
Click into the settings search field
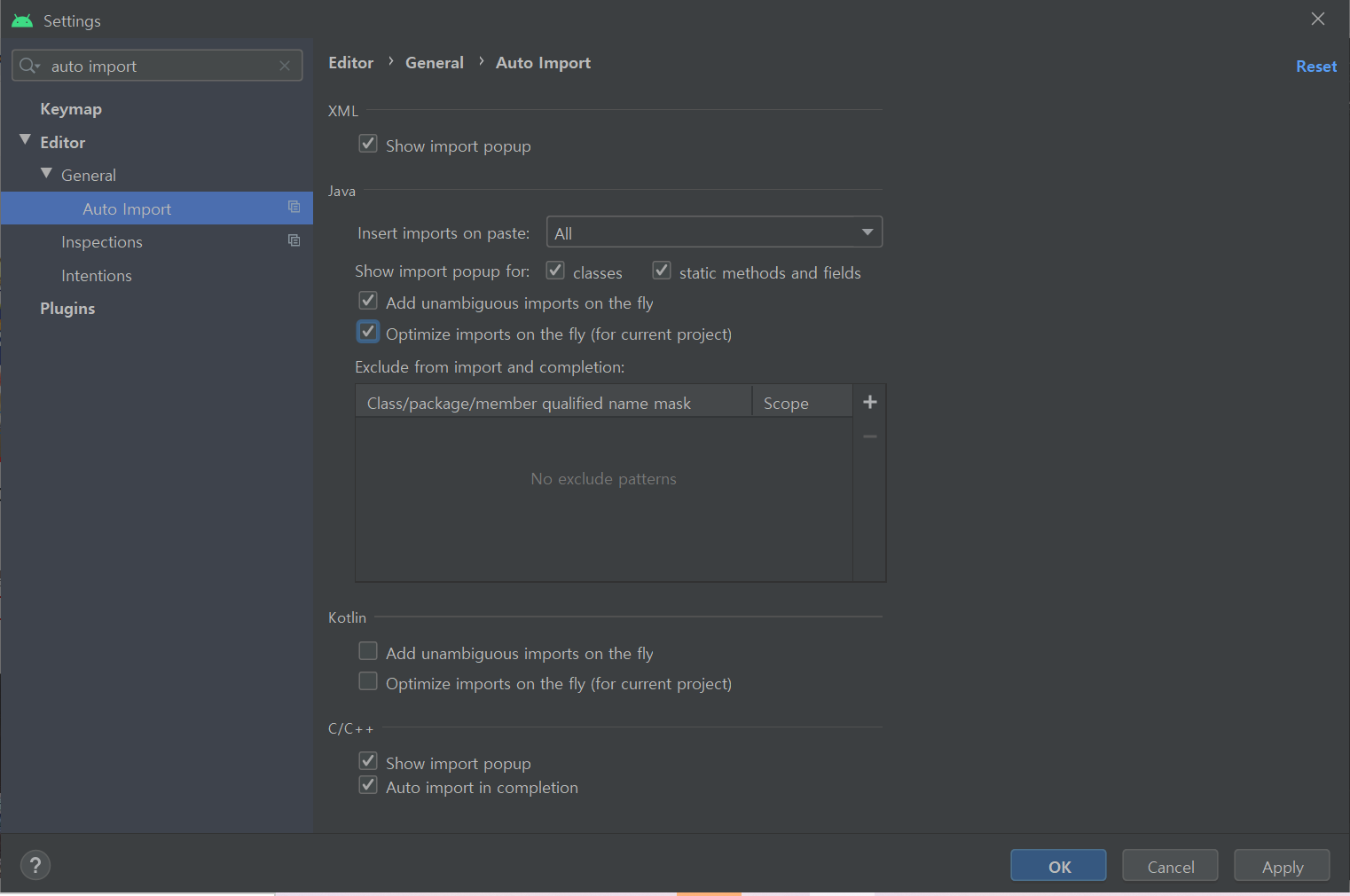[160, 67]
